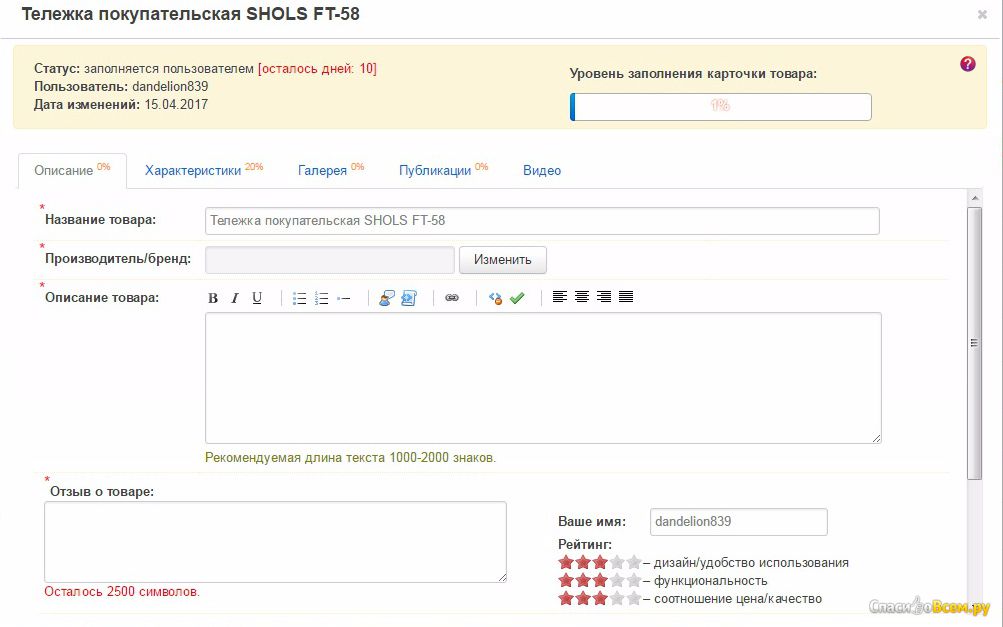
Task: Click the blue scroll document icon
Action: tap(409, 298)
